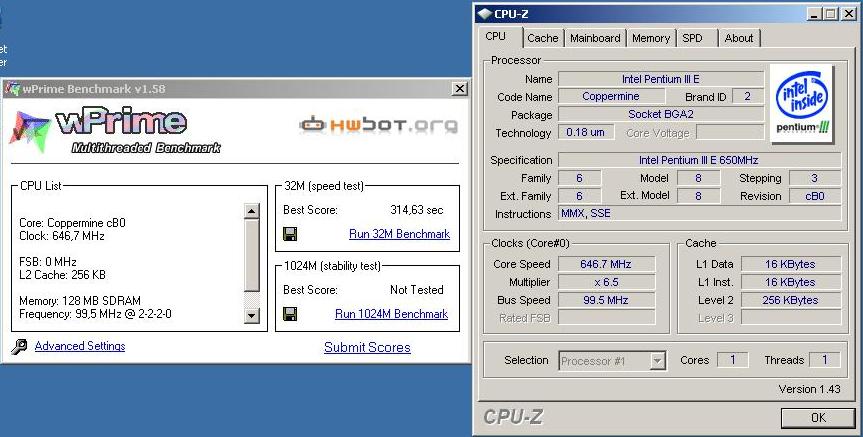Click the Instructions field 'MMX, SSE'
Viewport: 863px width, 437px height.
700,214
